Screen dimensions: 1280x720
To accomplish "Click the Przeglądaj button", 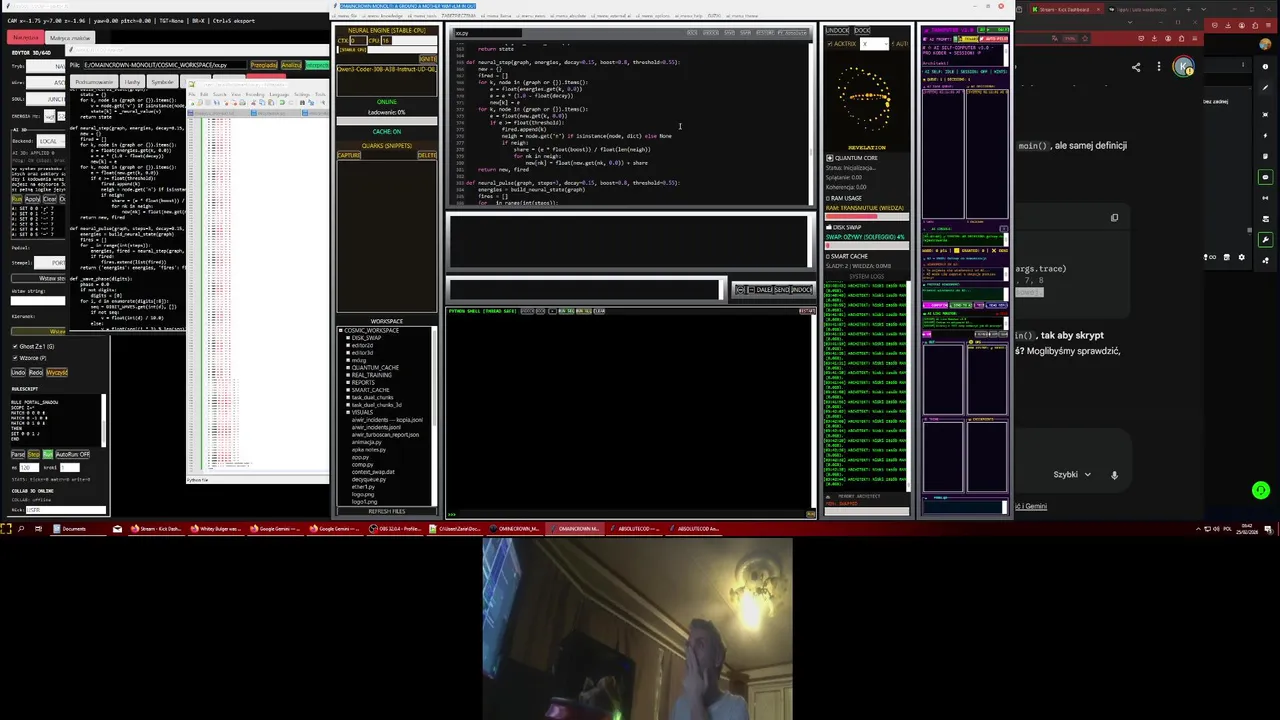I will pos(264,65).
